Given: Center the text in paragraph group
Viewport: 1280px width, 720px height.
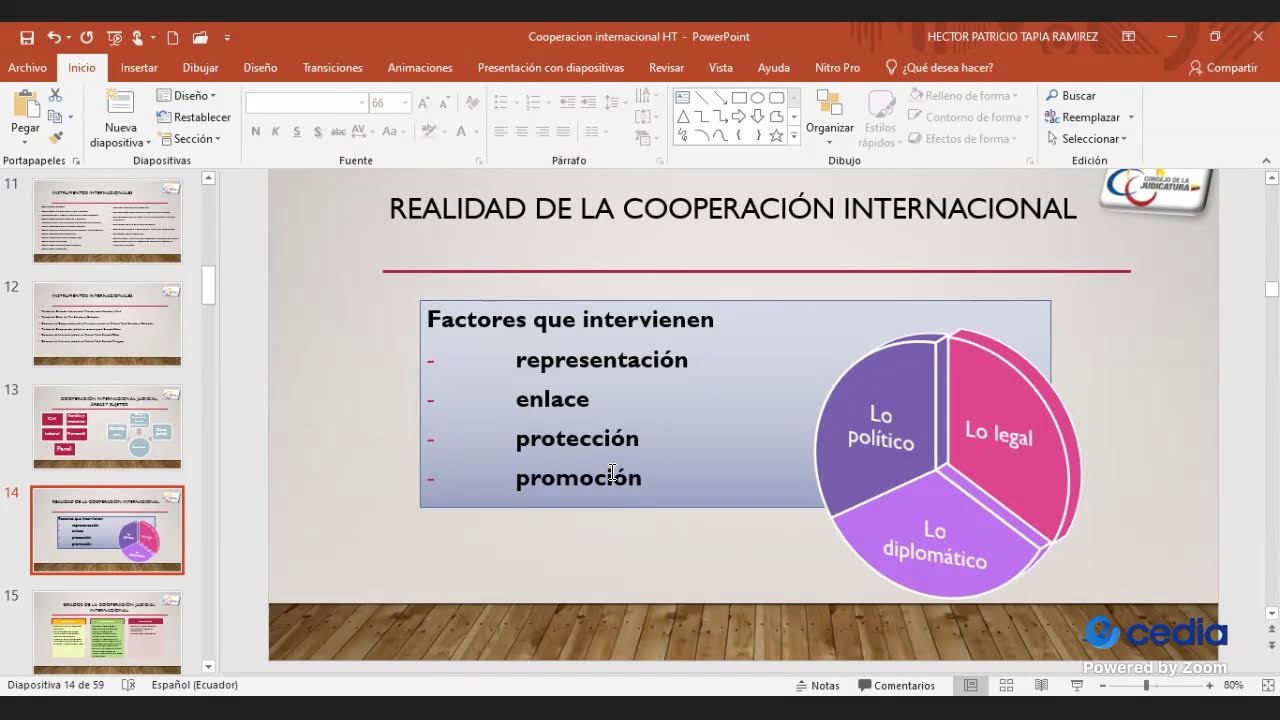Looking at the screenshot, I should pos(521,131).
